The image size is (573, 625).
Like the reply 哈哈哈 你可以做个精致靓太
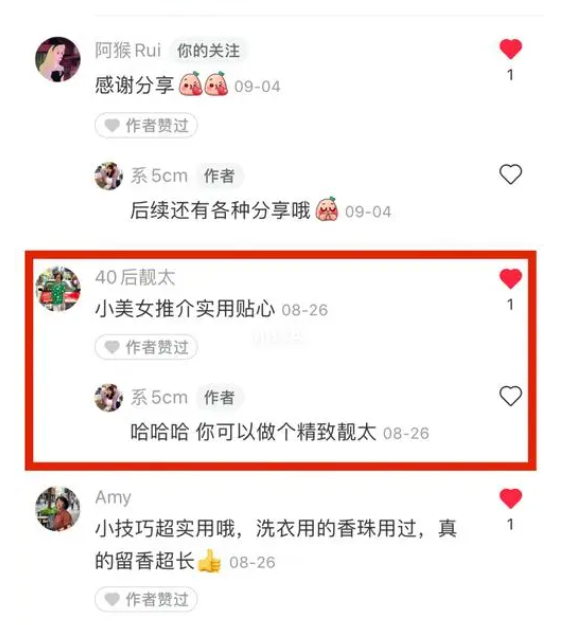510,396
